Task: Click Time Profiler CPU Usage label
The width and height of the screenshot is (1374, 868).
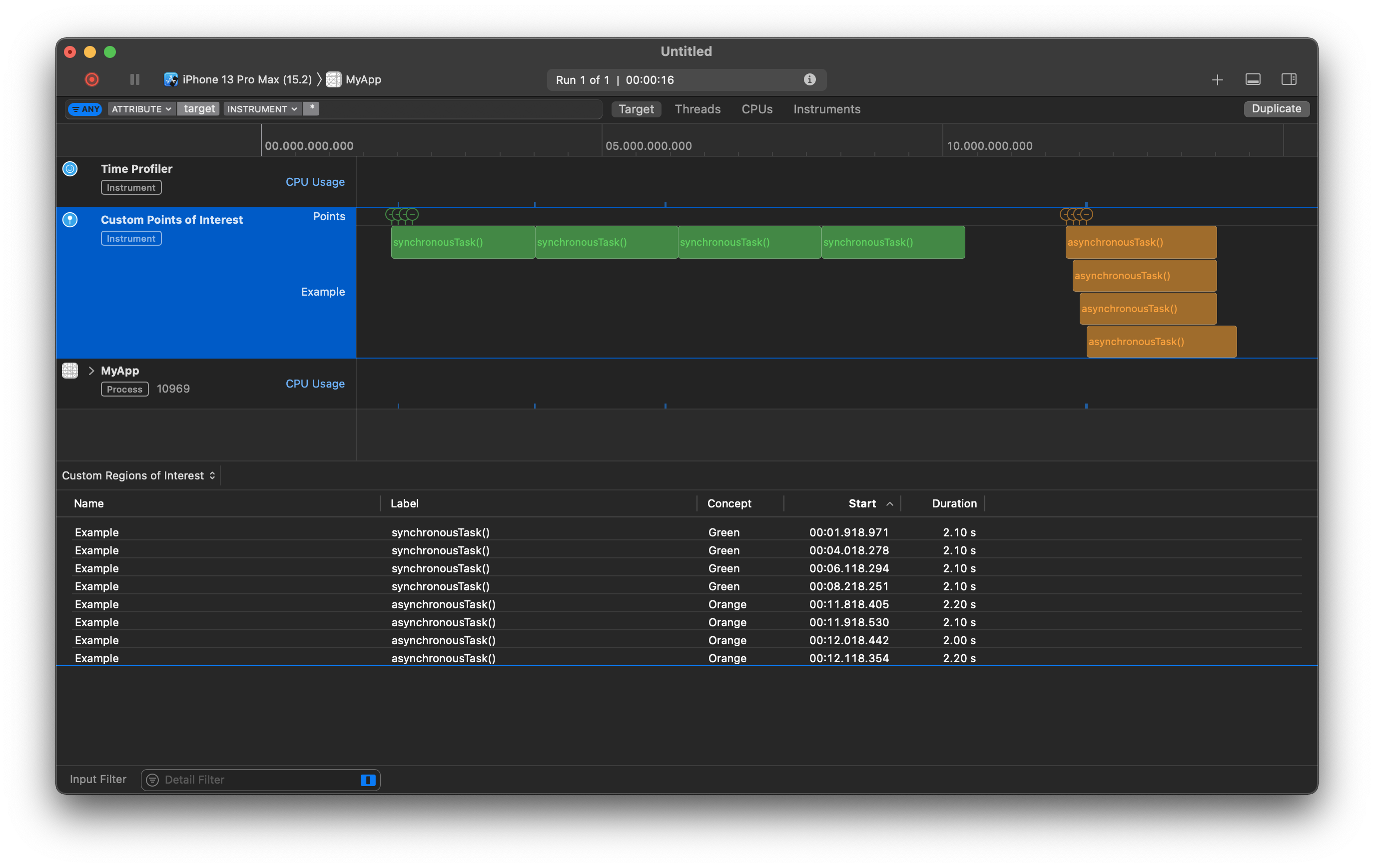Action: click(315, 182)
